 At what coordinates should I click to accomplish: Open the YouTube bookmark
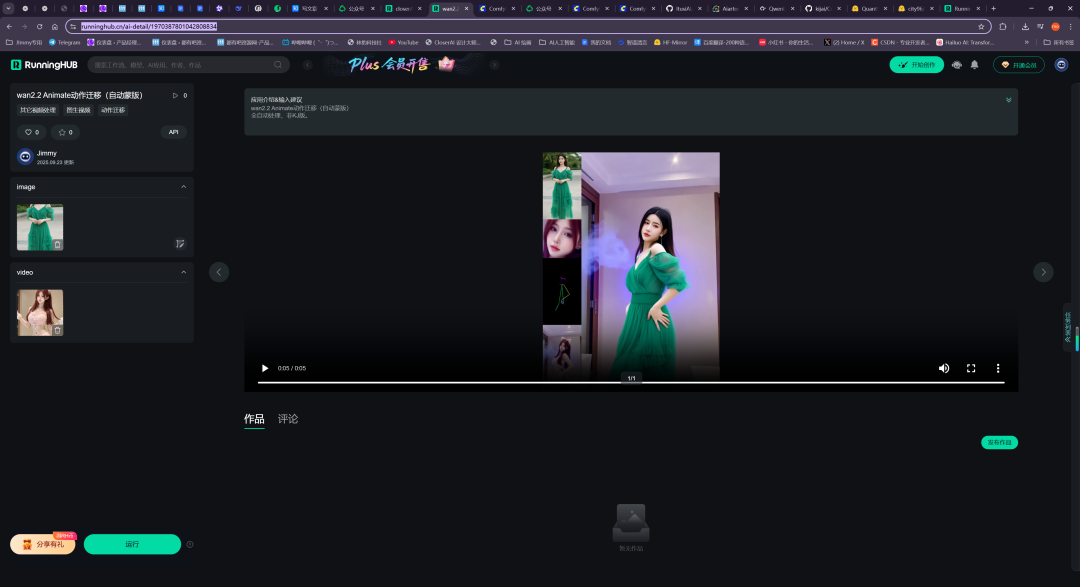403,42
